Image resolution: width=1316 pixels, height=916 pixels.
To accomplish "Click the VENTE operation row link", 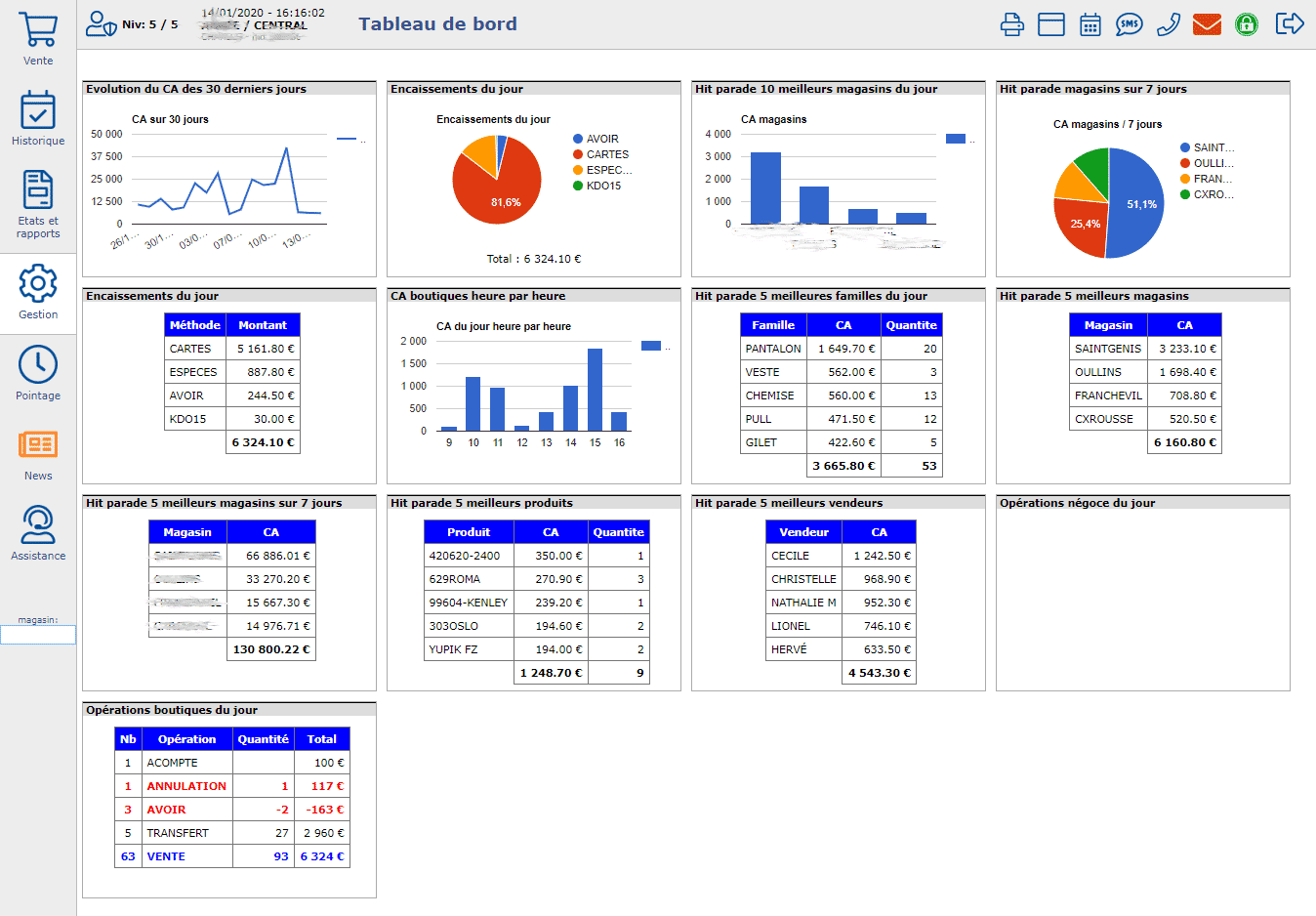I will [x=166, y=856].
